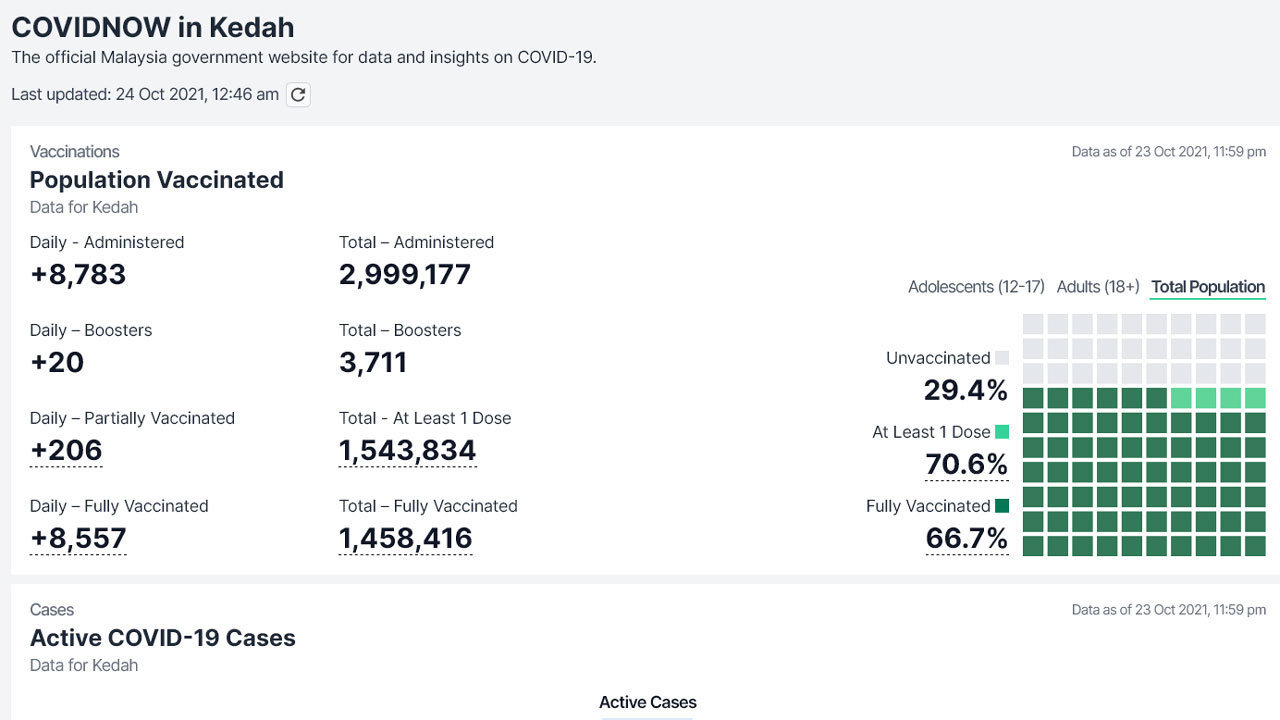
Task: Click Data for Kedah under Active COVID-19 Cases
Action: (x=84, y=666)
